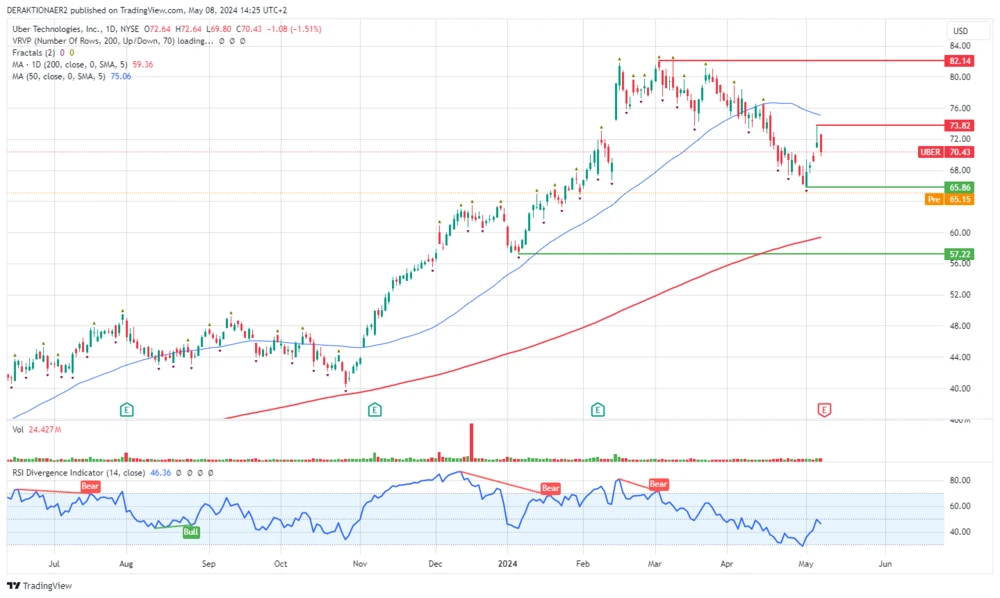Screen dimensions: 1000x598
Task: Open settings for the RSI Divergence Indicator
Action: coord(189,472)
